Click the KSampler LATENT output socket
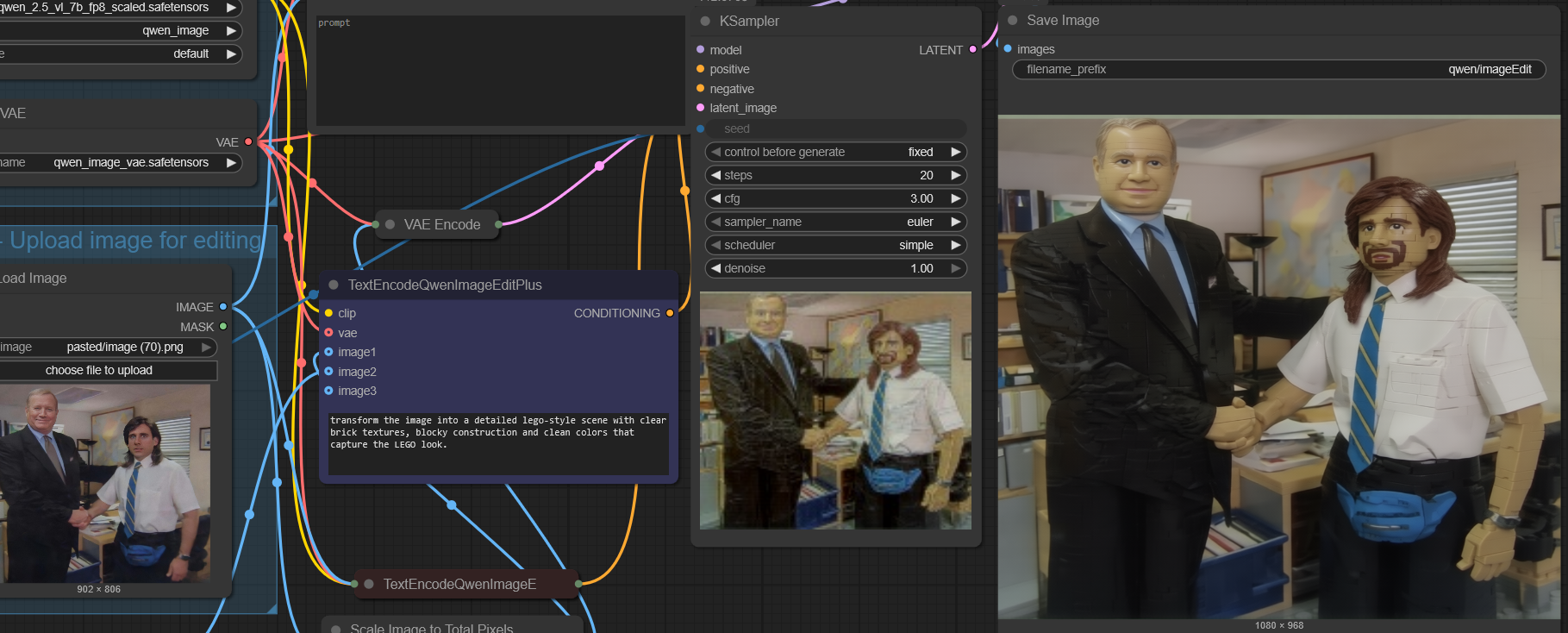Image resolution: width=1568 pixels, height=633 pixels. point(972,50)
